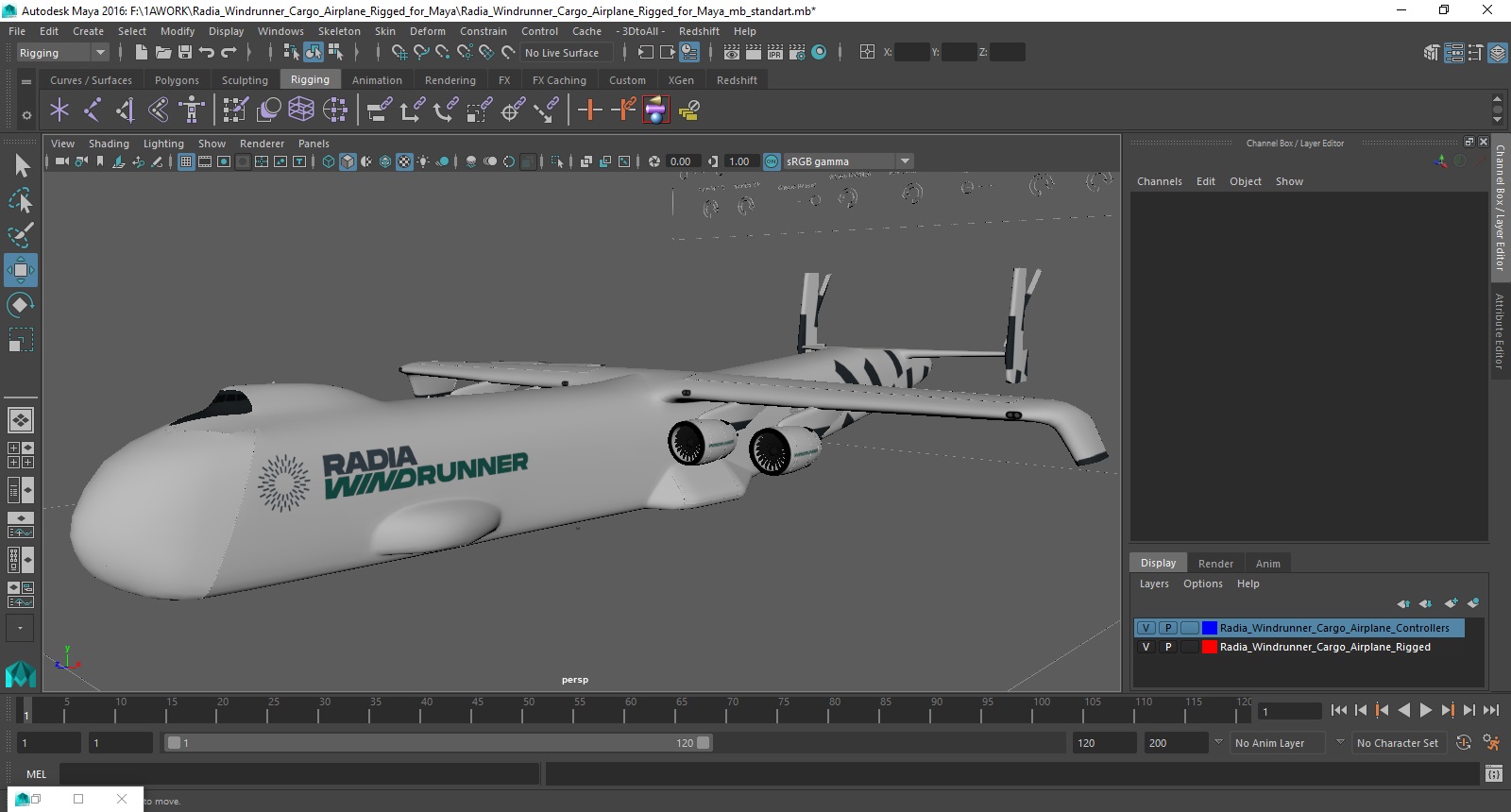Toggle visibility V of Controllers layer

click(1146, 628)
